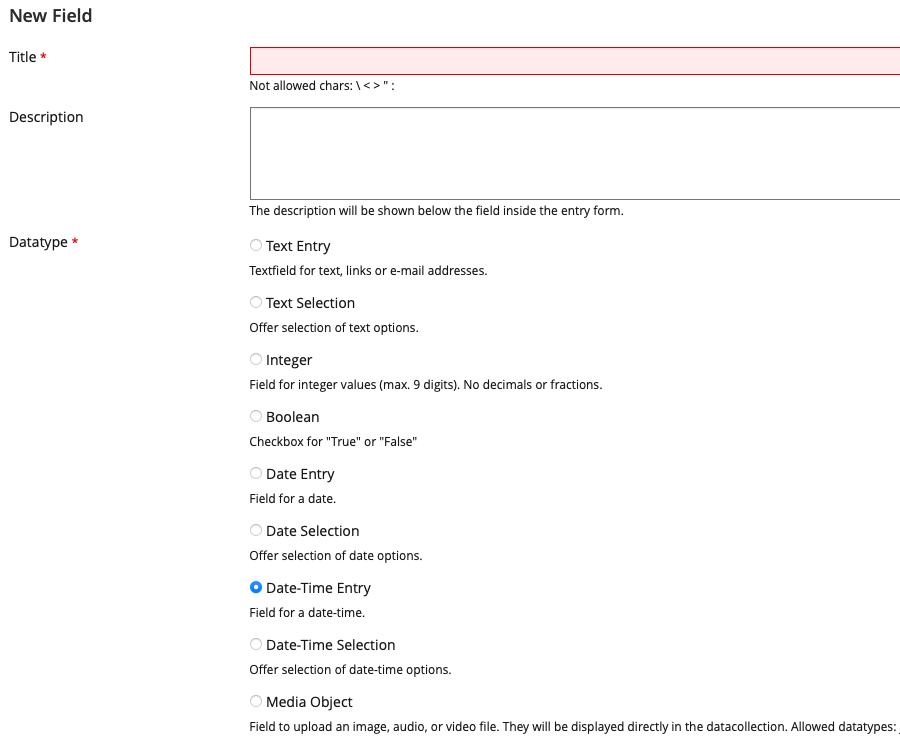Image resolution: width=900 pixels, height=745 pixels.
Task: Click the "Field for integer values" help text
Action: 425,384
